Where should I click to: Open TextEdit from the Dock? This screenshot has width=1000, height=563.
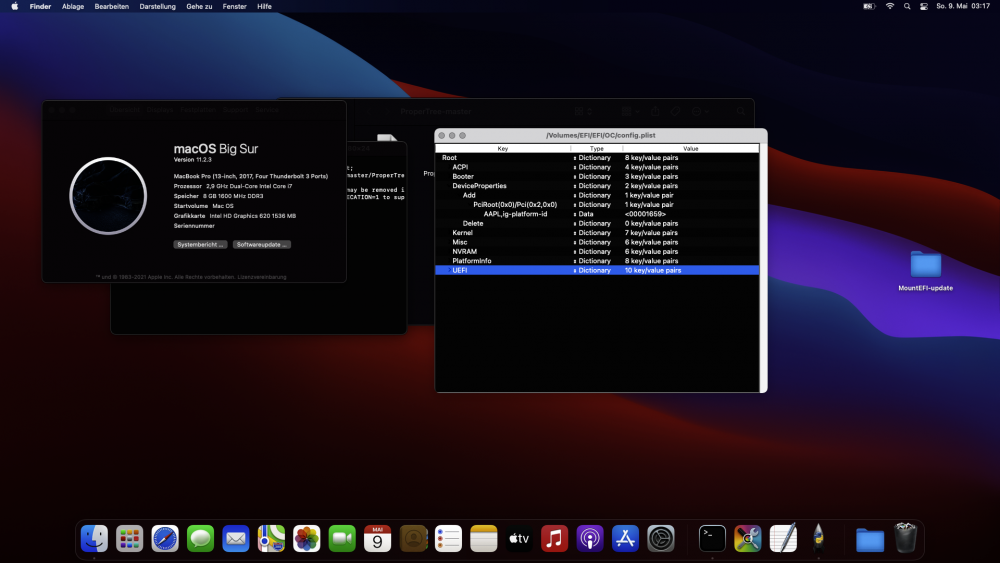tap(783, 539)
